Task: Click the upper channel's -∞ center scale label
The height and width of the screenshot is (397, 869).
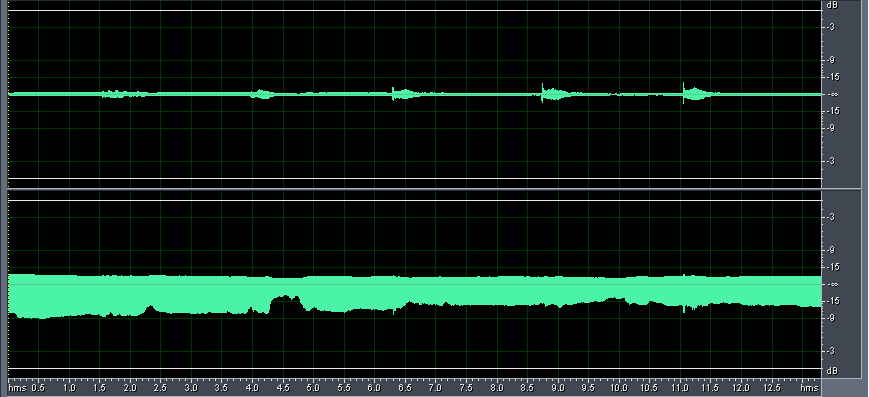Action: click(832, 95)
